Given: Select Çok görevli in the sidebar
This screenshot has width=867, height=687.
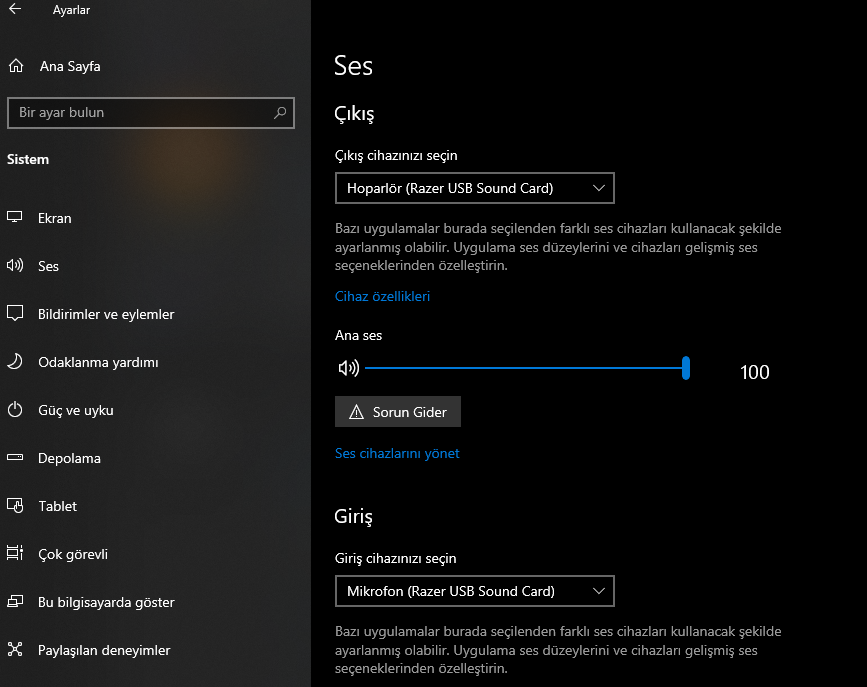Looking at the screenshot, I should tap(72, 554).
